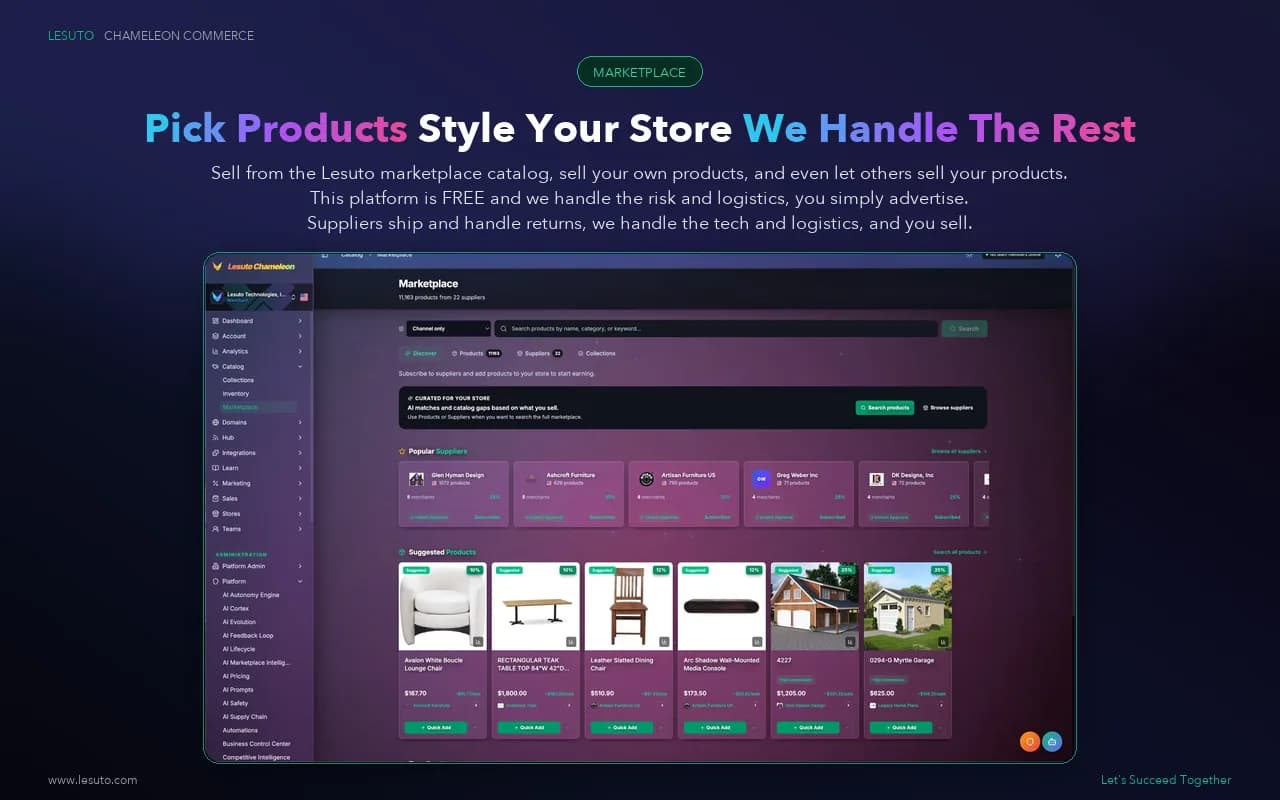Open the Search all products link
1280x800 pixels.
pos(960,552)
